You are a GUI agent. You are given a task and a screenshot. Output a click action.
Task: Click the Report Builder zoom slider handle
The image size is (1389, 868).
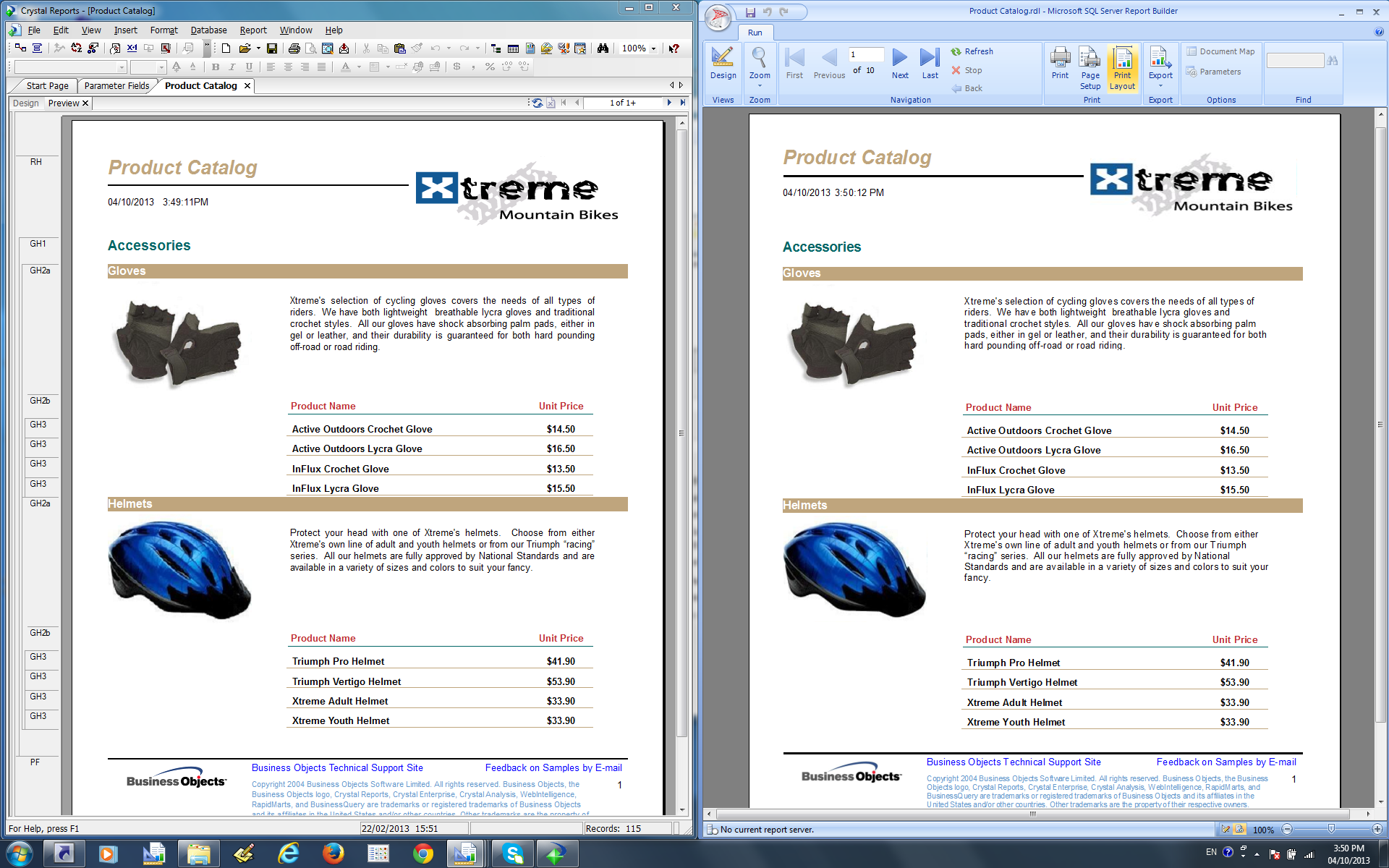click(x=1331, y=829)
